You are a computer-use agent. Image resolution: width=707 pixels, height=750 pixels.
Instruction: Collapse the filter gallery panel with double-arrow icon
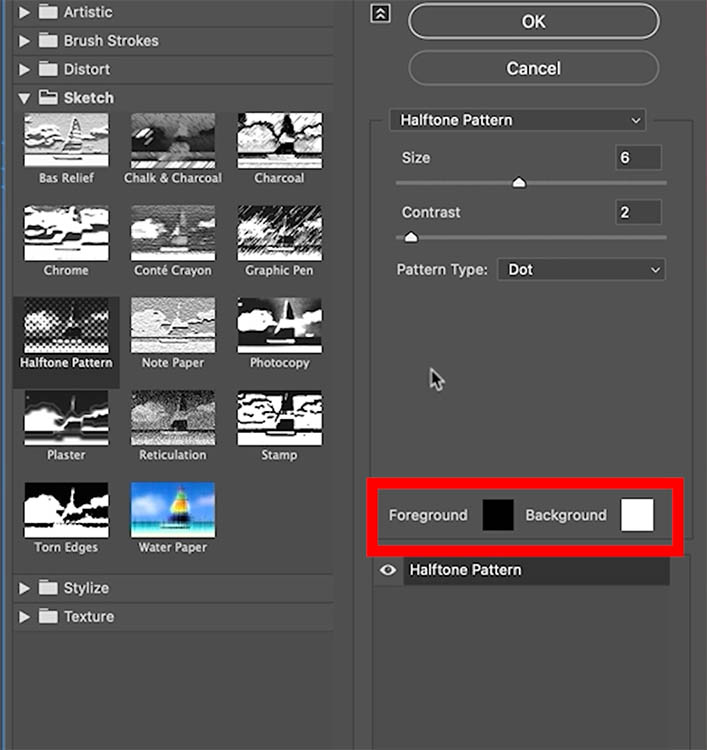380,14
